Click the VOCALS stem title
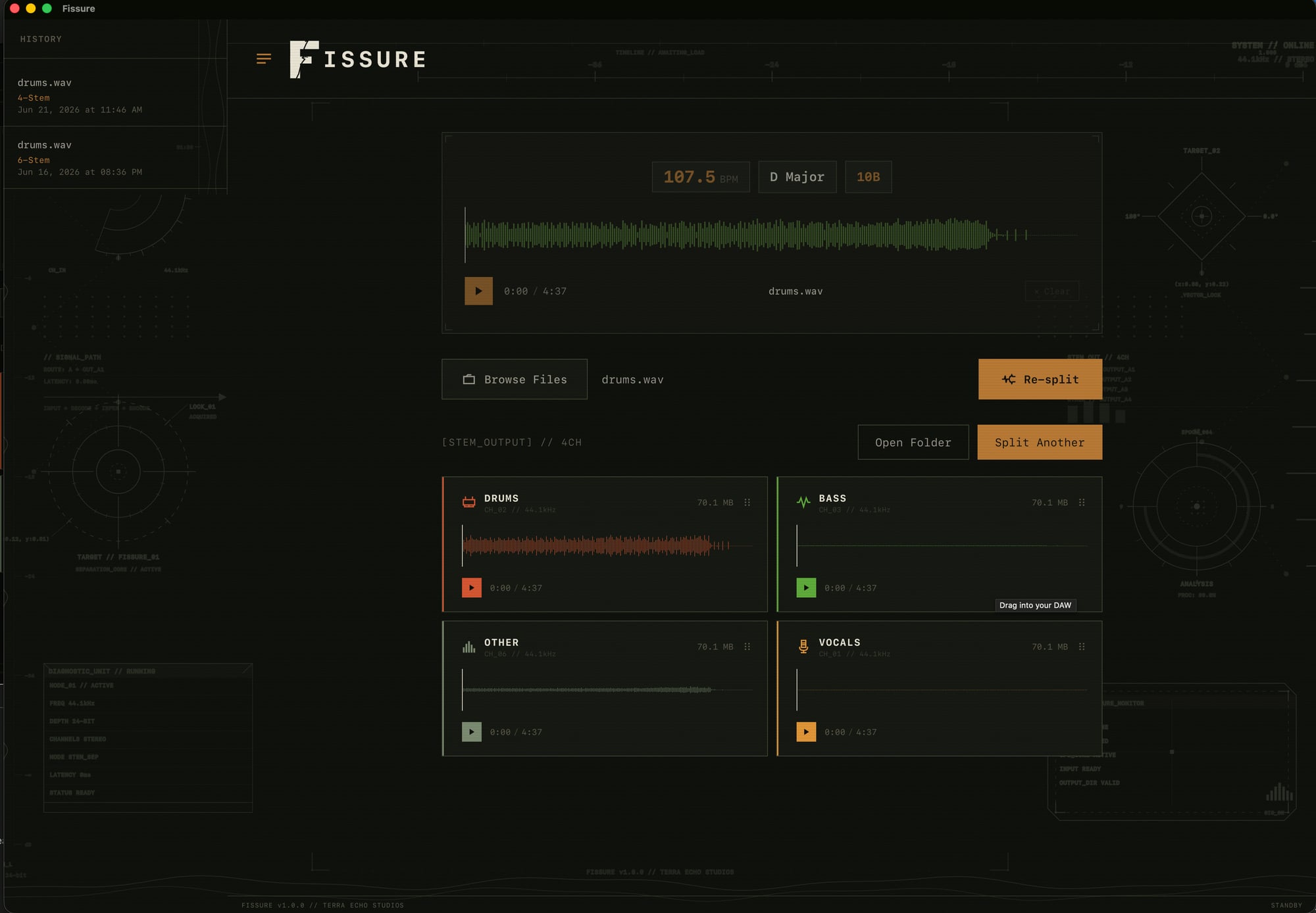Image resolution: width=1316 pixels, height=913 pixels. [x=840, y=643]
